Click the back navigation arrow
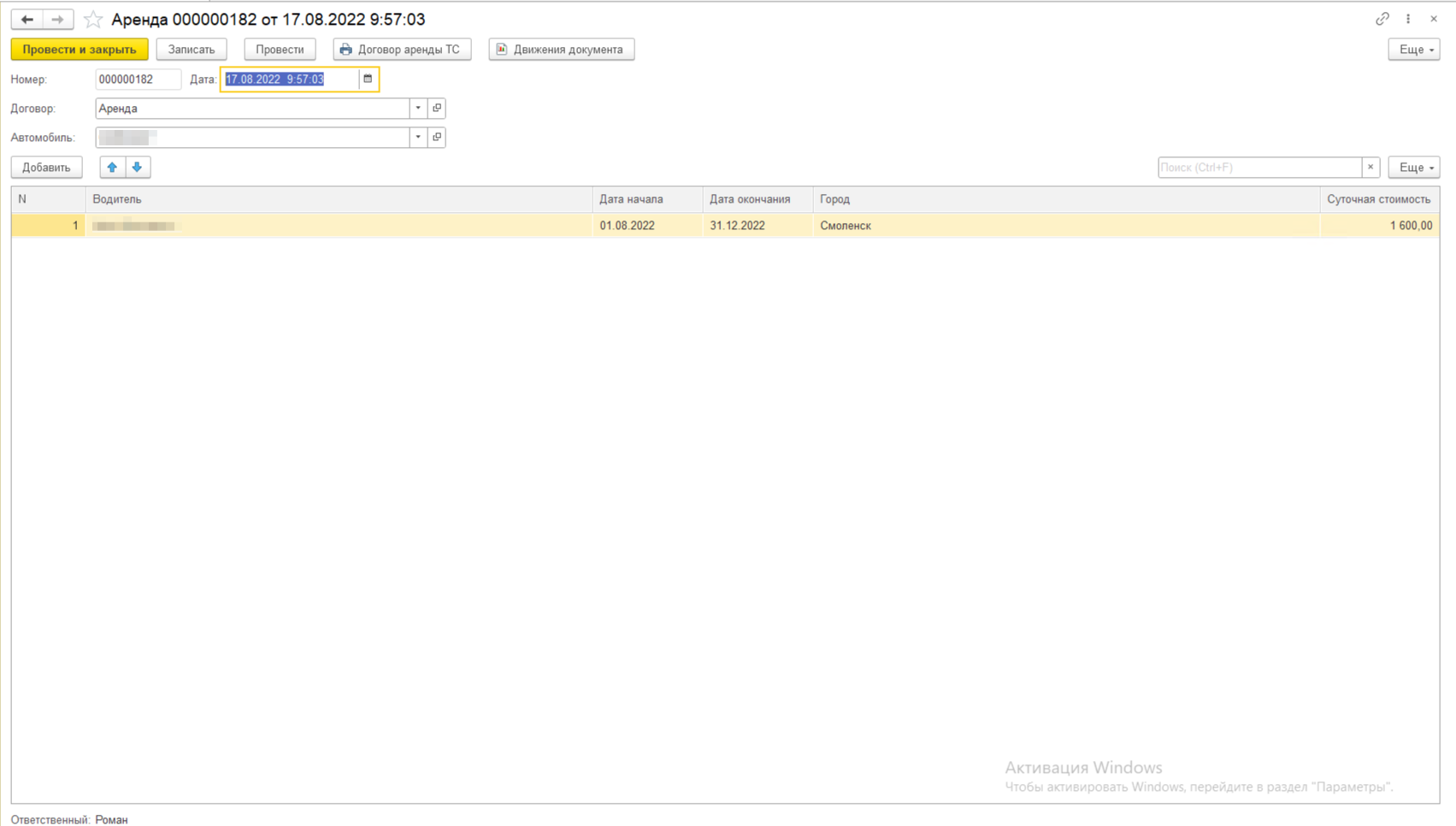The height and width of the screenshot is (826, 1456). pos(27,19)
